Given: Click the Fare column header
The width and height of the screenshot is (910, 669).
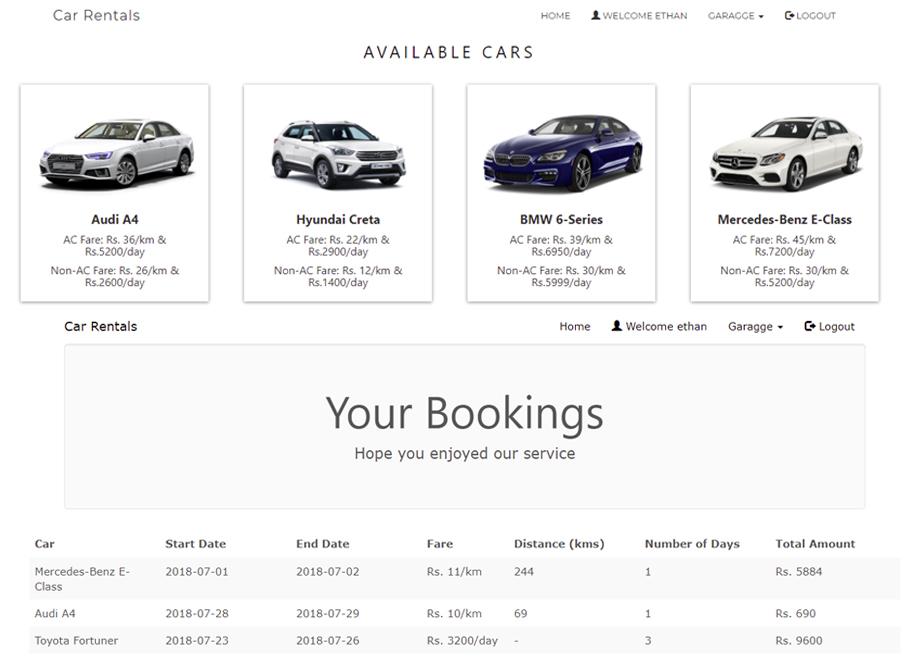Looking at the screenshot, I should click(x=440, y=544).
